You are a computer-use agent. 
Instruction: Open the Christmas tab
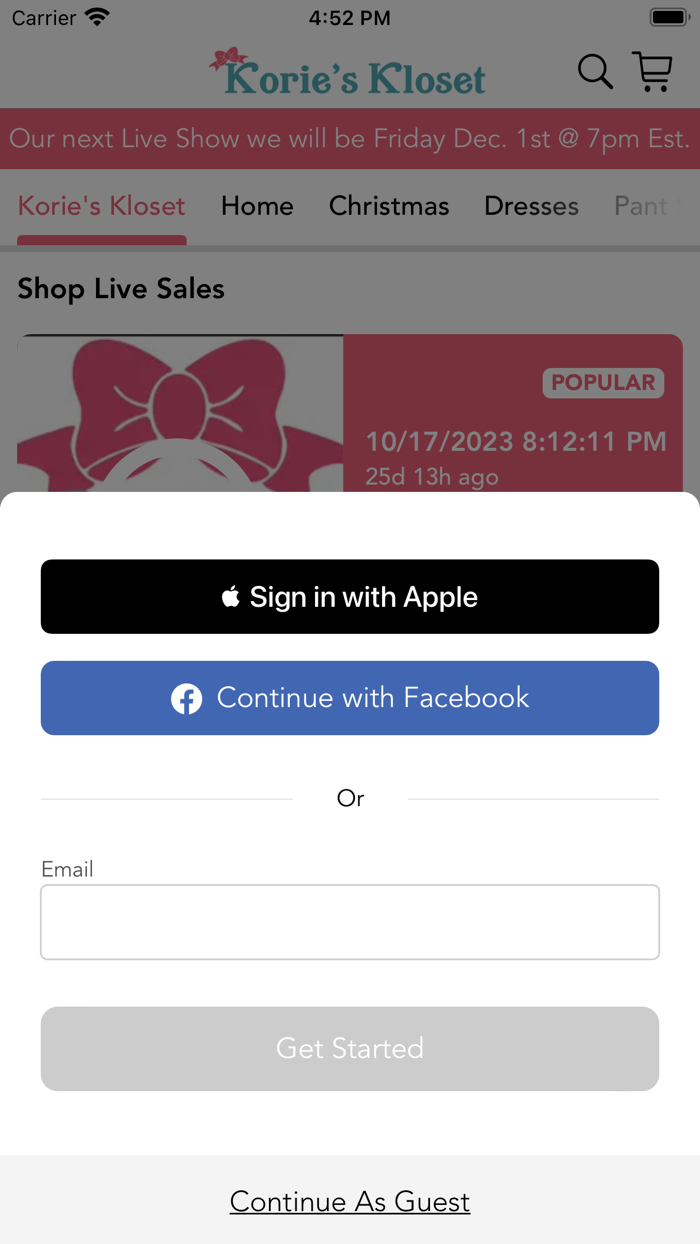(389, 206)
